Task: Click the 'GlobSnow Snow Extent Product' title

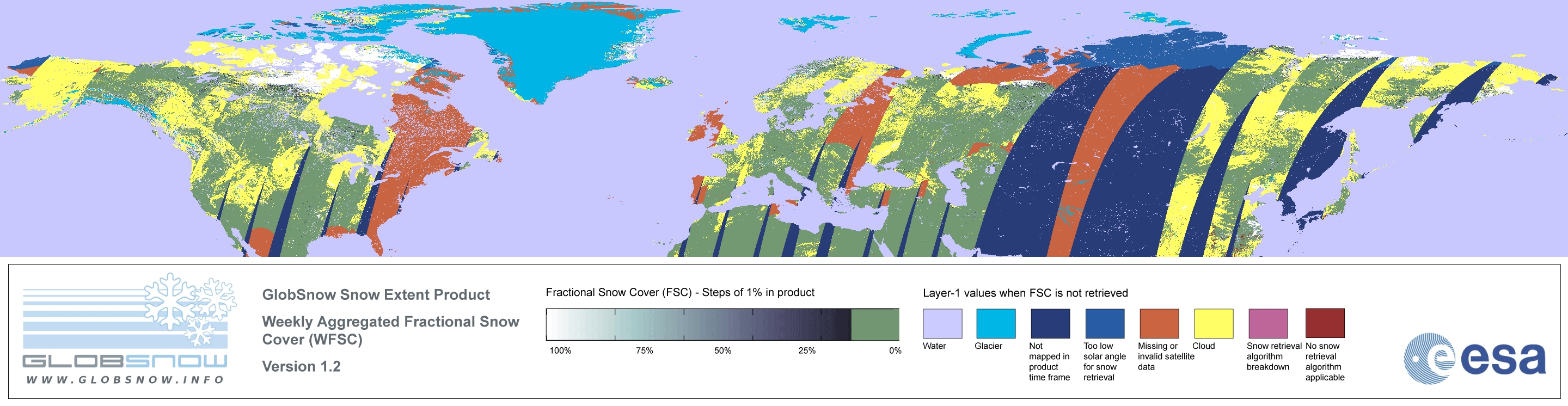Action: click(x=376, y=294)
